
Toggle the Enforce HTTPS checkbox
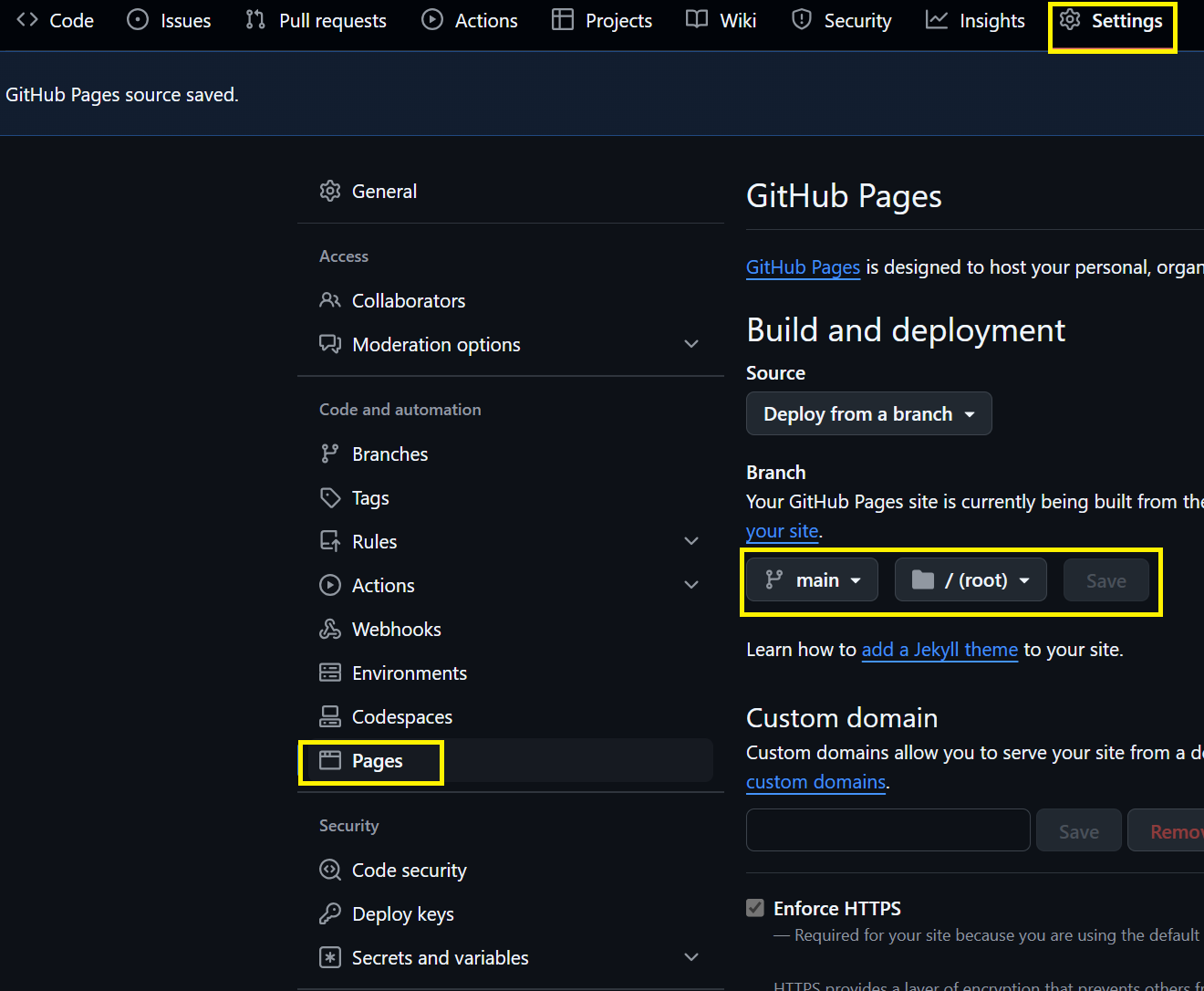tap(755, 908)
